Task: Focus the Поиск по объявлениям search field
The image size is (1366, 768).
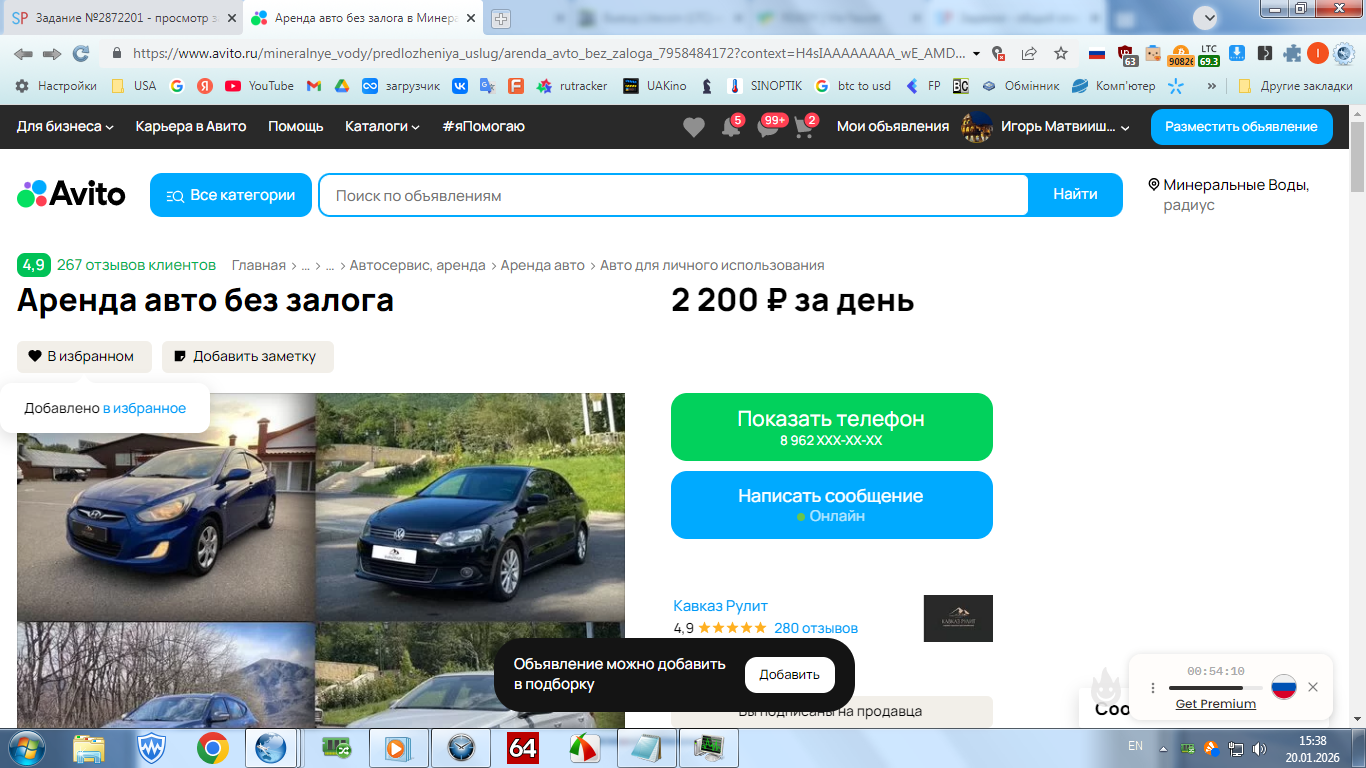Action: click(x=674, y=195)
